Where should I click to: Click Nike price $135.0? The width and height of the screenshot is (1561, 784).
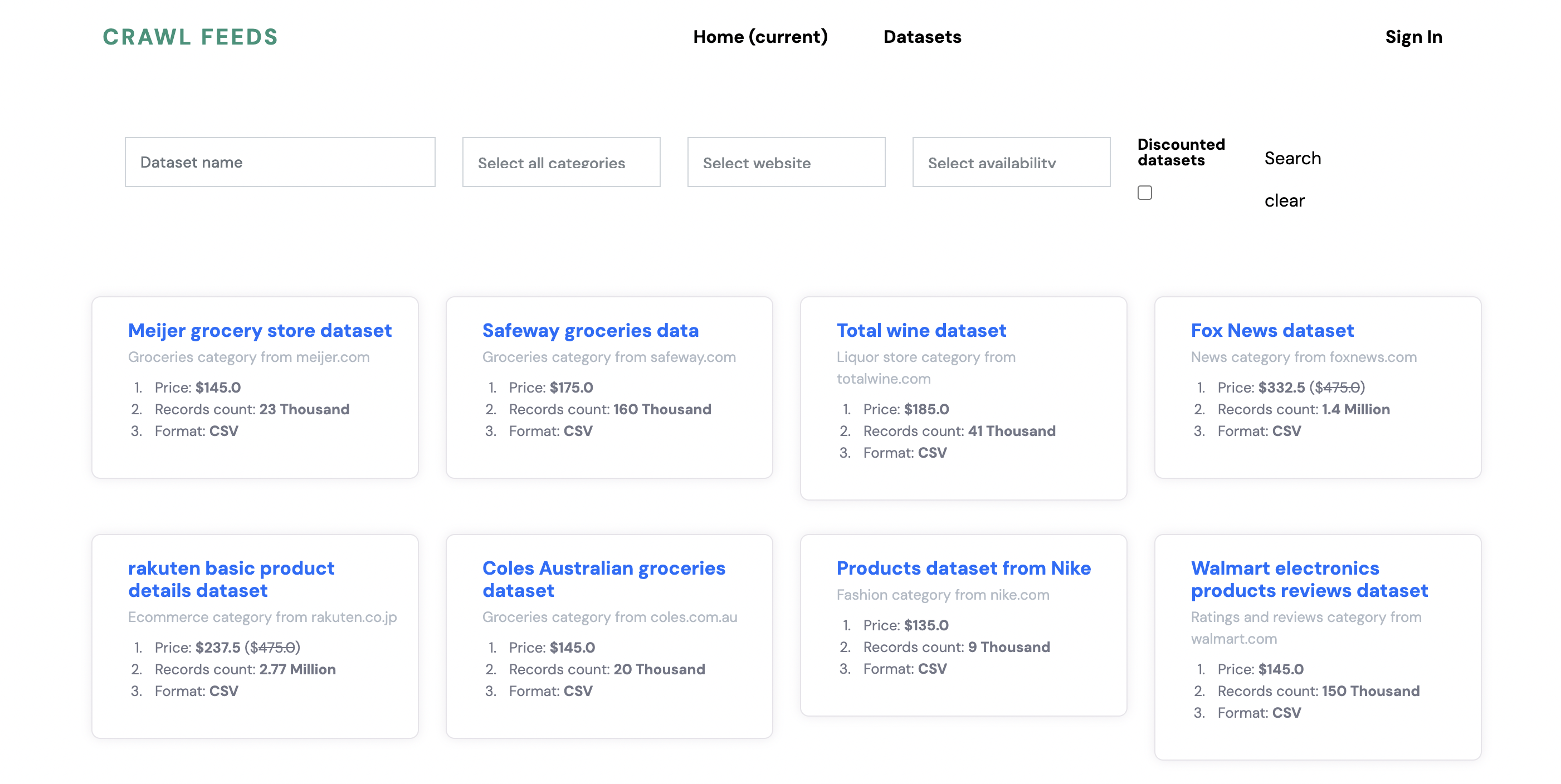[x=926, y=625]
